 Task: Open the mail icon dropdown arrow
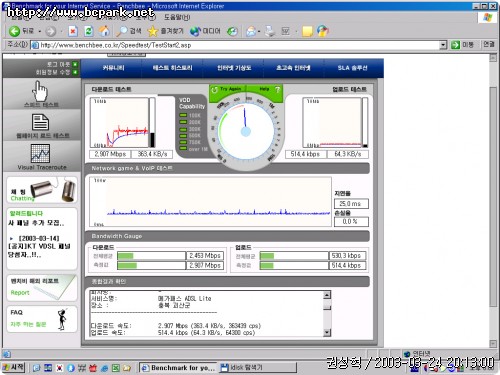point(259,32)
